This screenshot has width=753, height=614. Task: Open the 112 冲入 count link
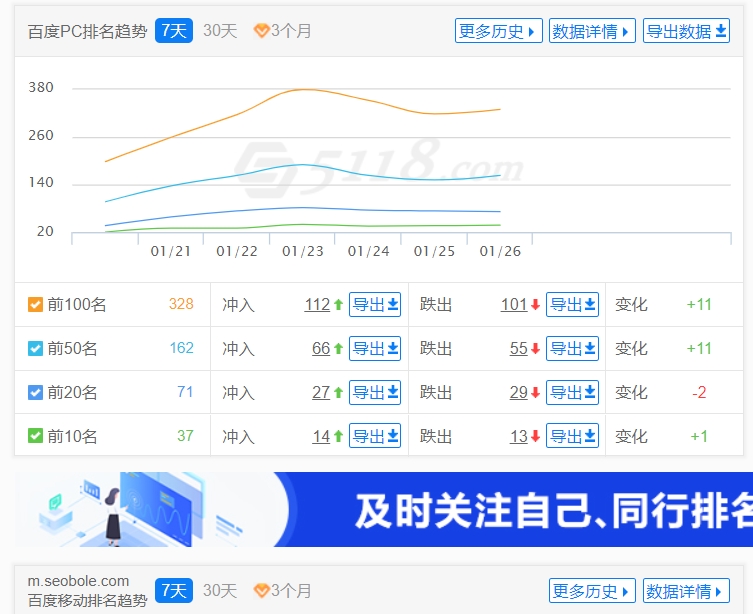click(317, 304)
